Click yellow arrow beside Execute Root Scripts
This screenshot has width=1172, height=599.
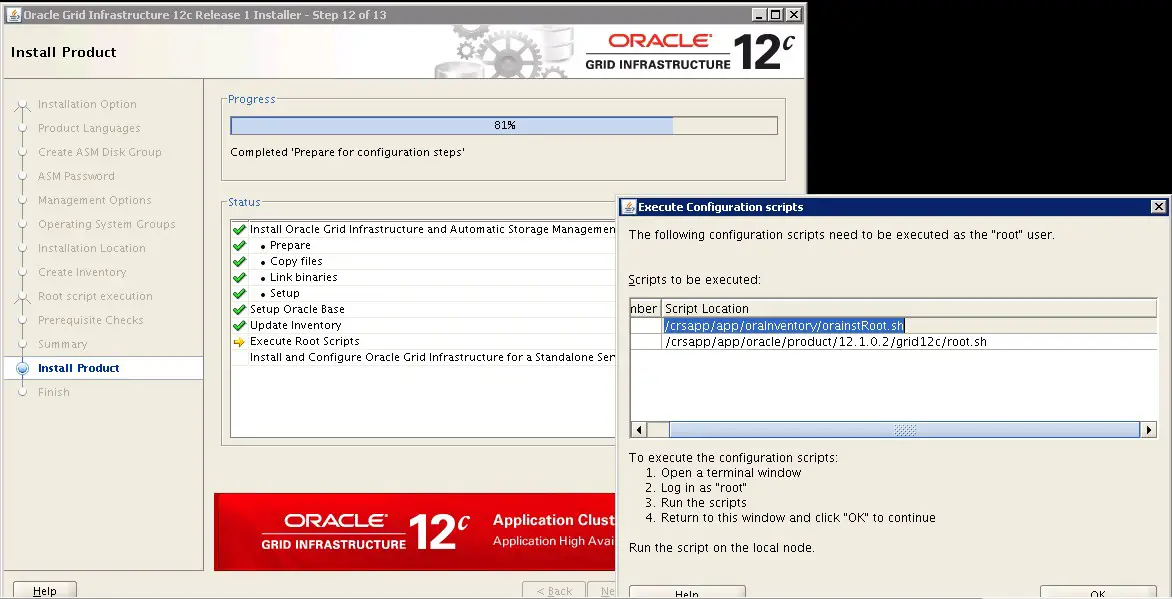pos(239,342)
